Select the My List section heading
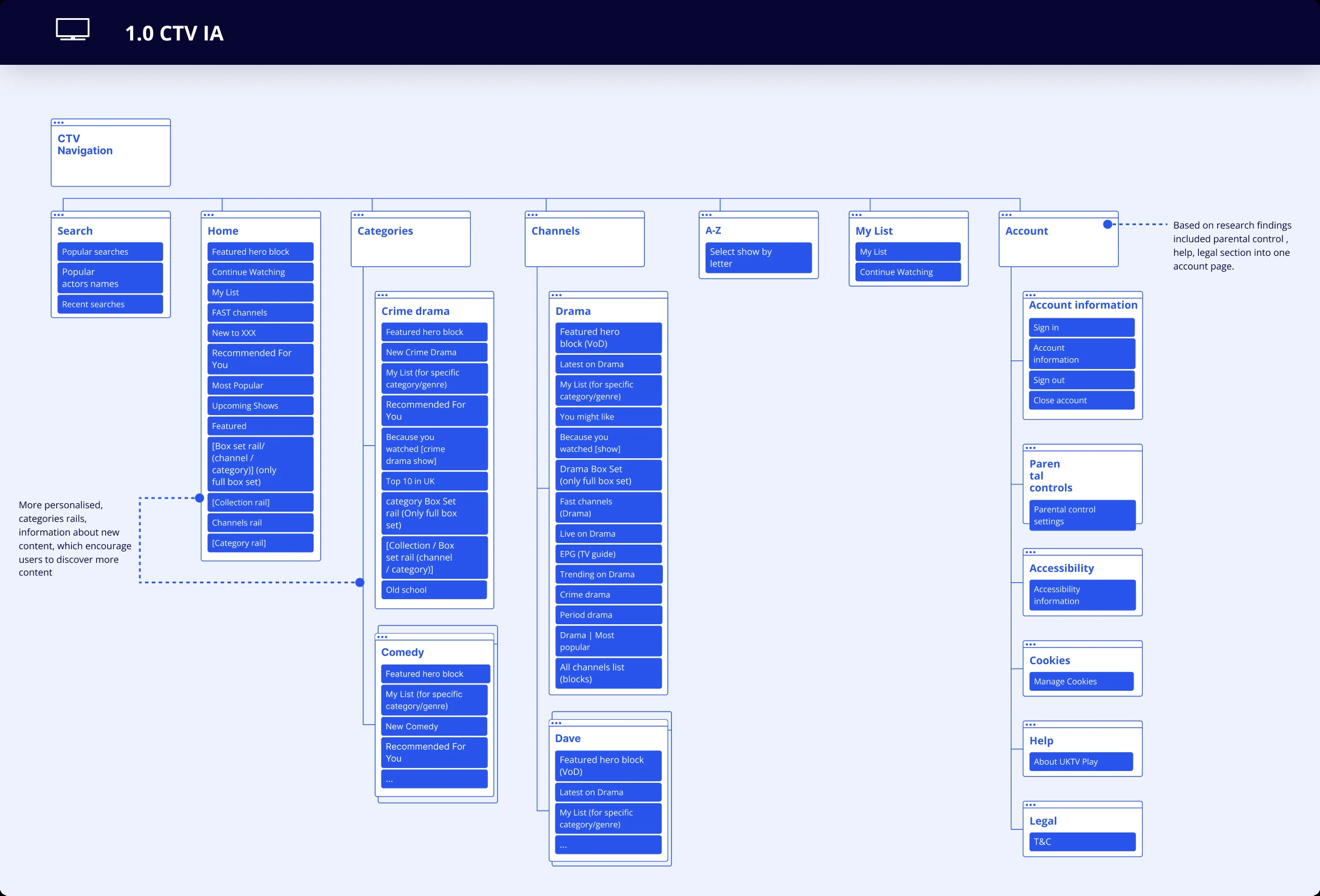The image size is (1320, 896). (x=874, y=231)
